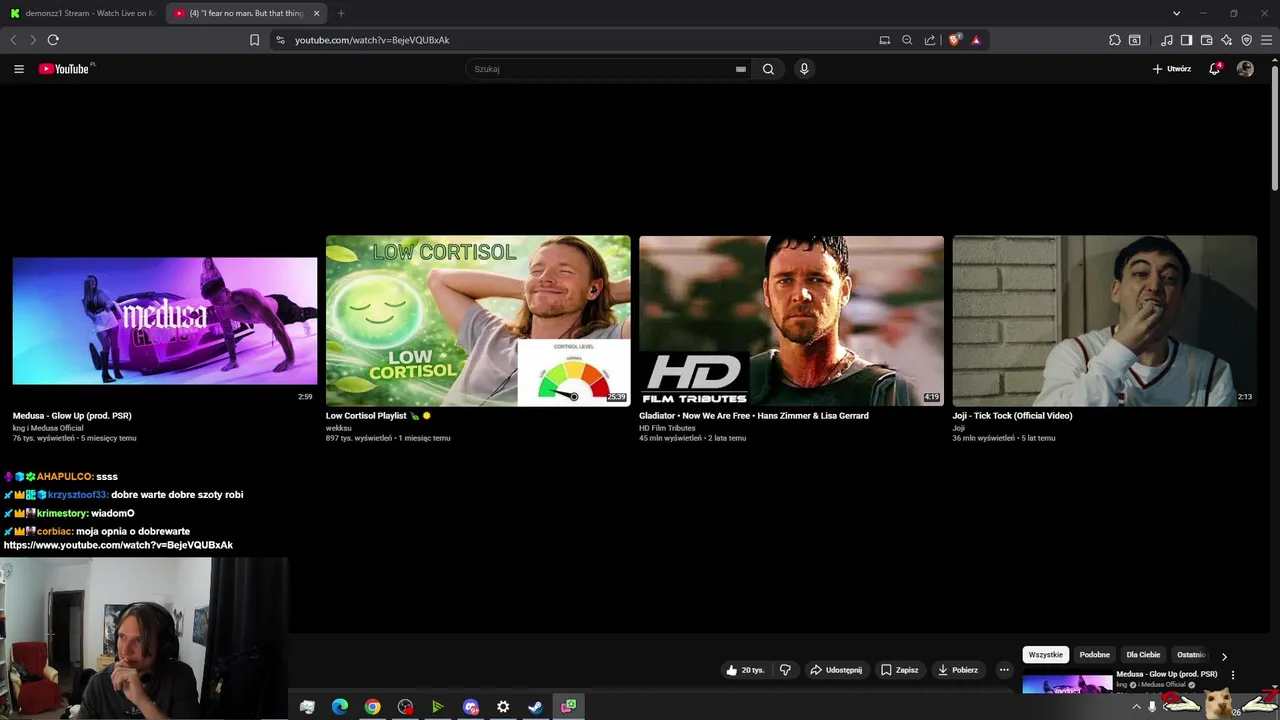Click the Udostępnij share button
Image resolution: width=1280 pixels, height=720 pixels.
point(836,670)
